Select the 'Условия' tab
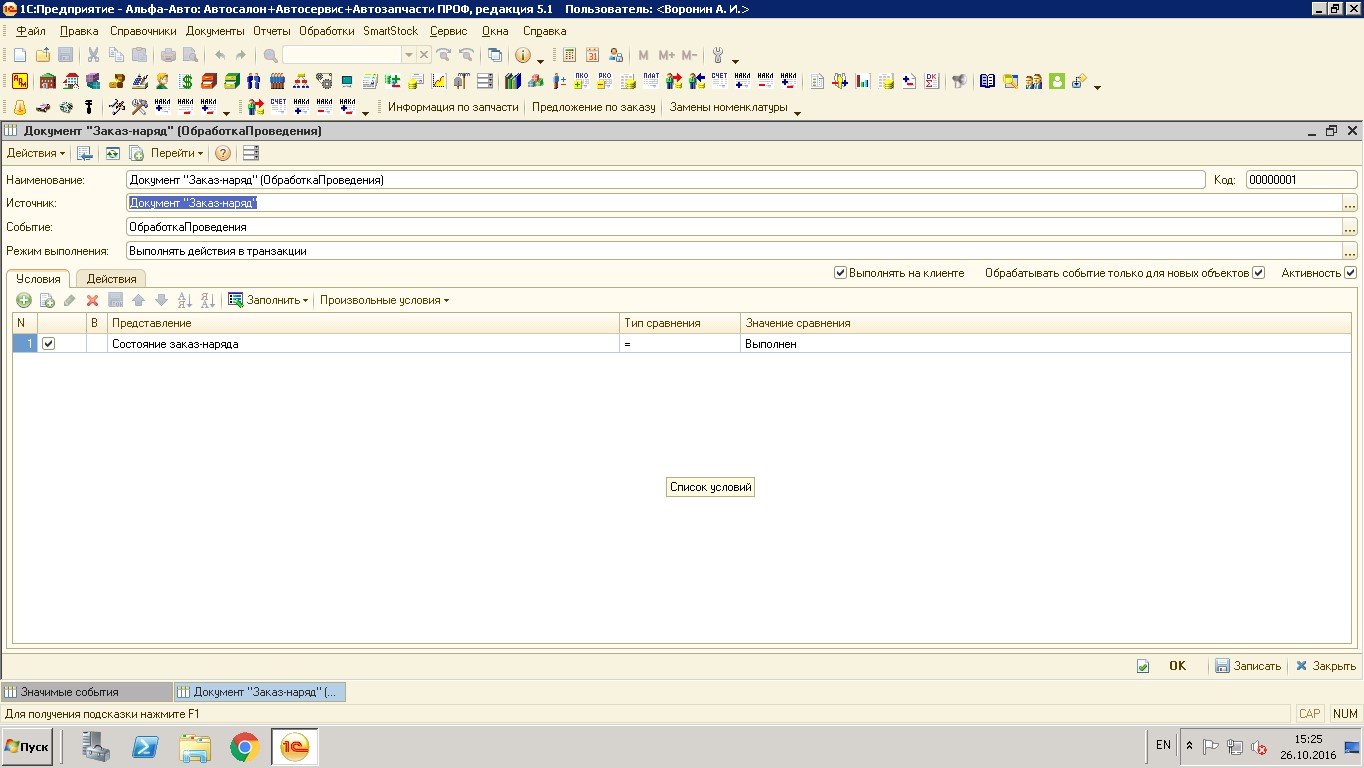This screenshot has width=1364, height=768. point(38,279)
